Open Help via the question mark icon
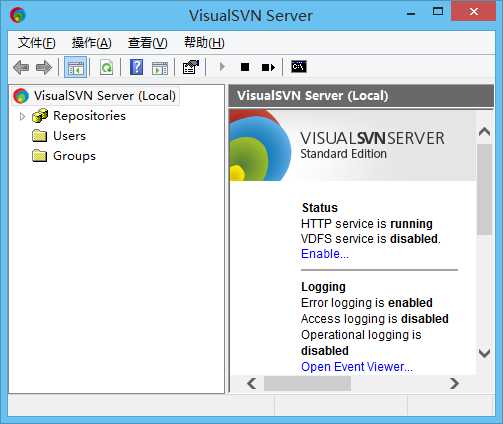503x424 pixels. [x=136, y=67]
